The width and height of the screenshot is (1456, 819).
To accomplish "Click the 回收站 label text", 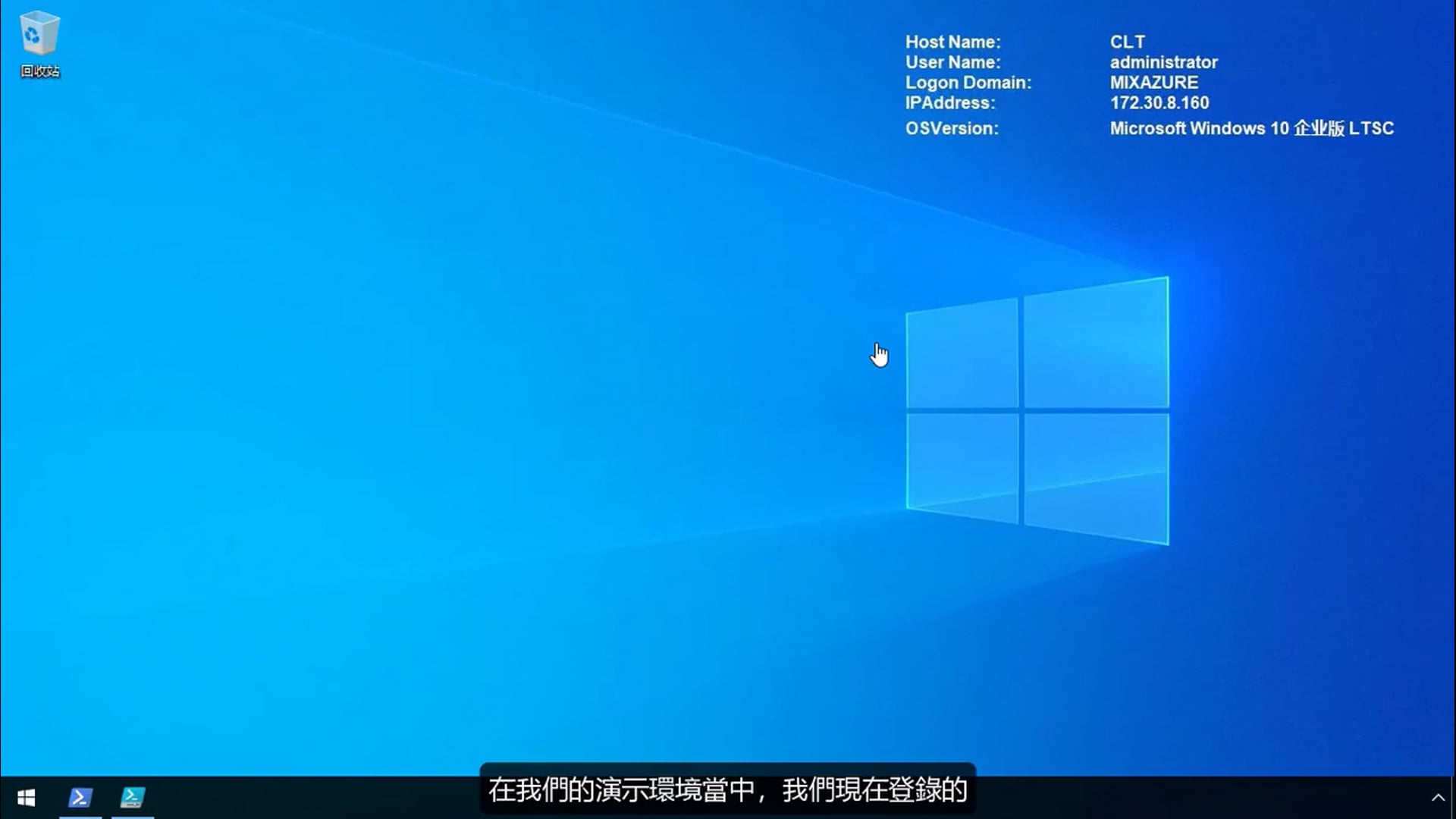I will 39,73.
